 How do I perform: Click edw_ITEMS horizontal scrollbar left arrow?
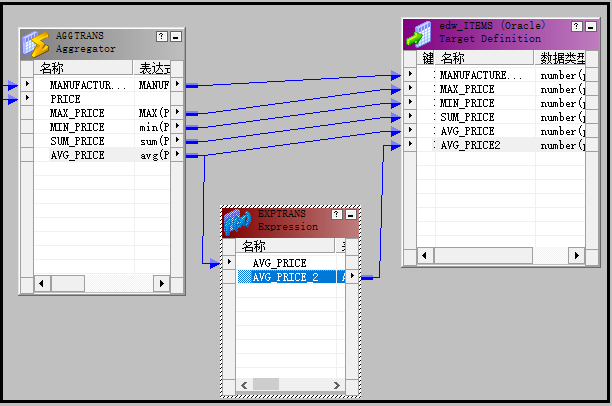coord(425,256)
